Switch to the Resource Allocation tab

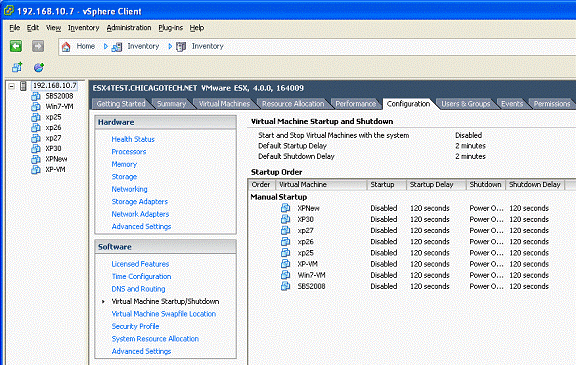293,104
